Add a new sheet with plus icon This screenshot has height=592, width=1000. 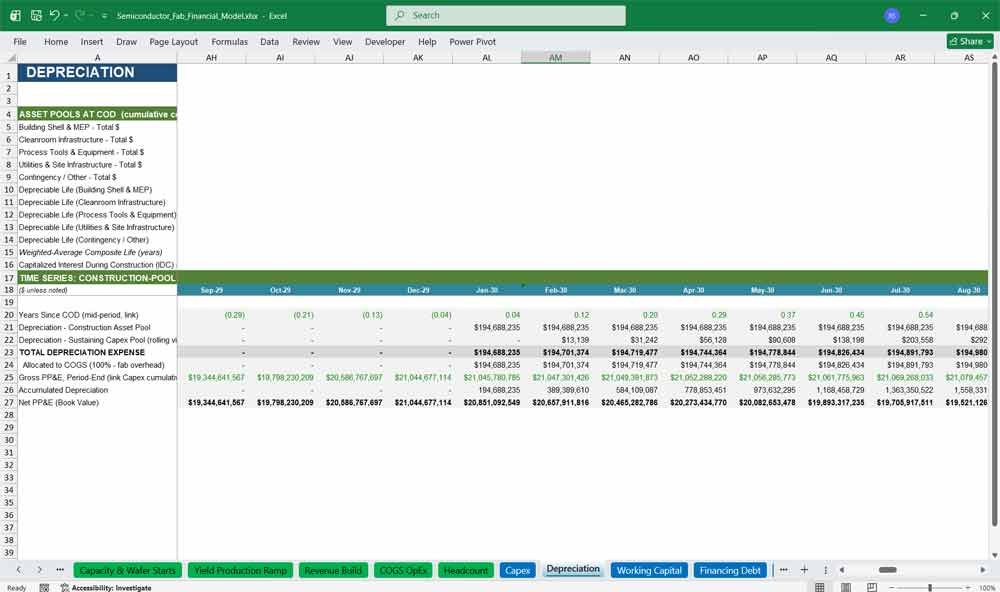point(804,570)
